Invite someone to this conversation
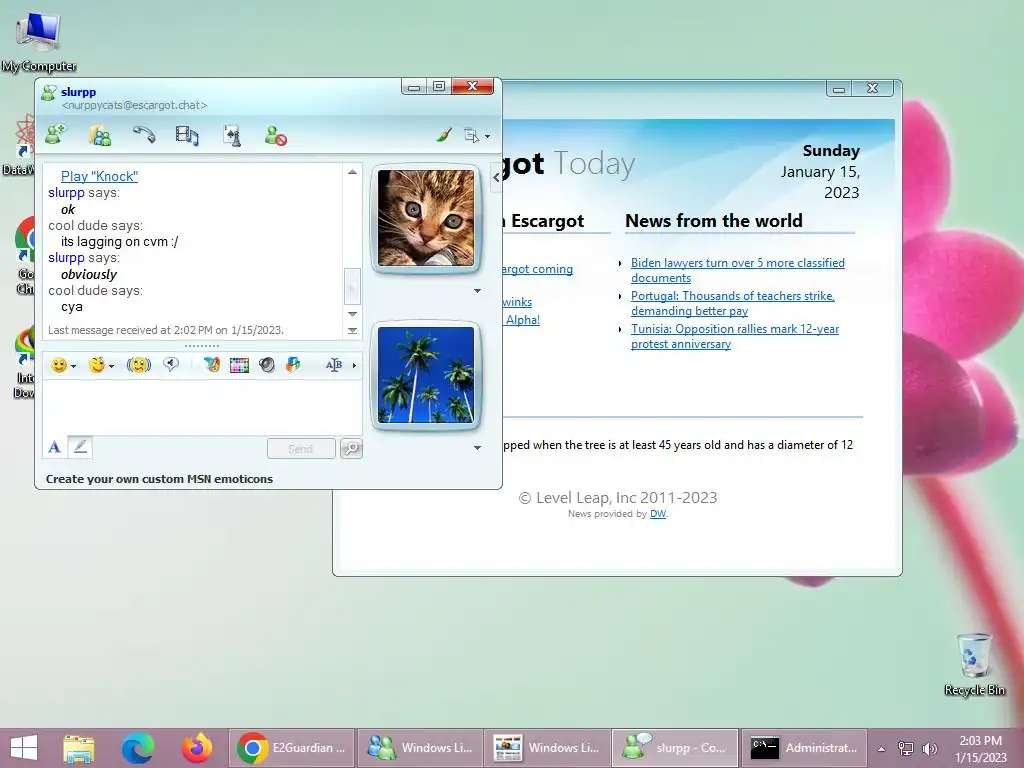The image size is (1024, 768). [56, 135]
